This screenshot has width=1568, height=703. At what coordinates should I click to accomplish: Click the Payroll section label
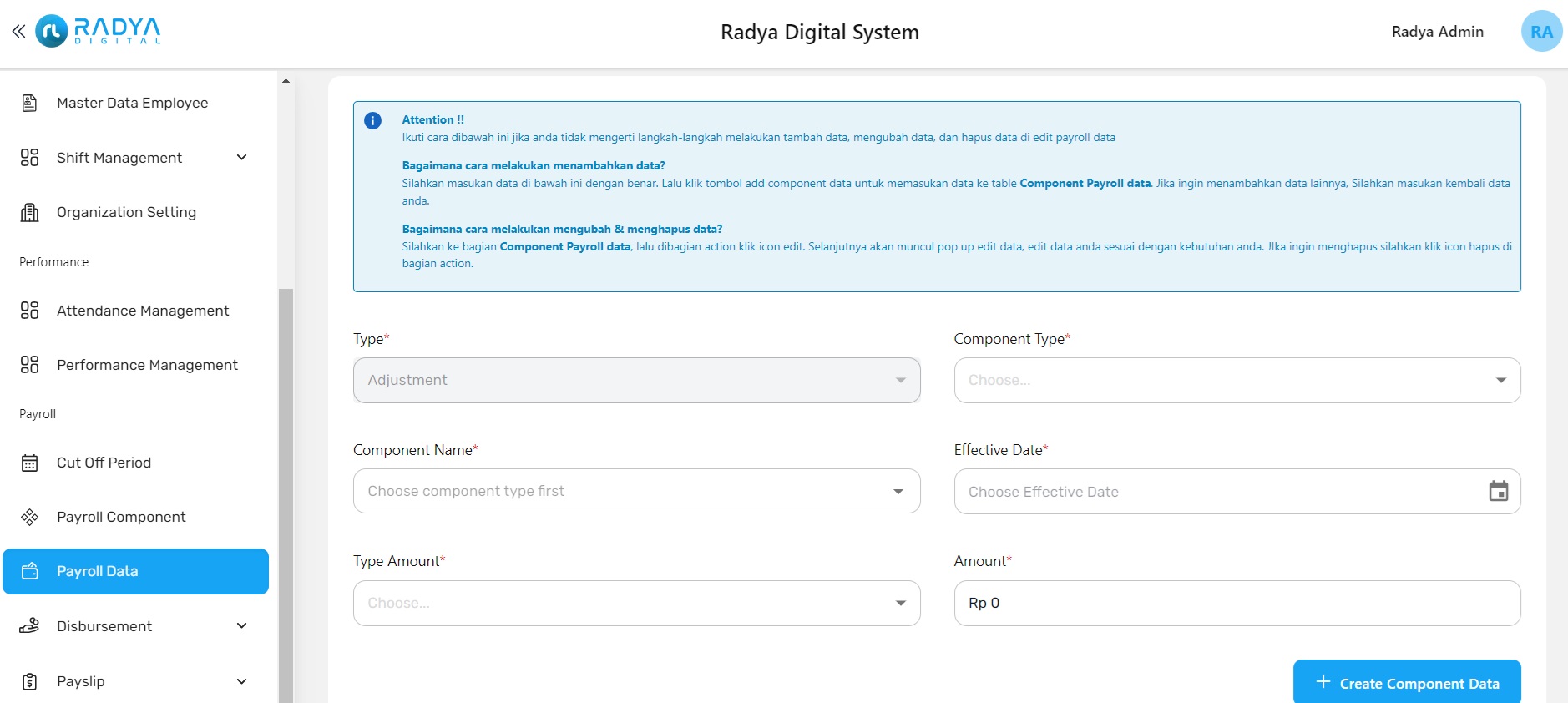click(38, 414)
